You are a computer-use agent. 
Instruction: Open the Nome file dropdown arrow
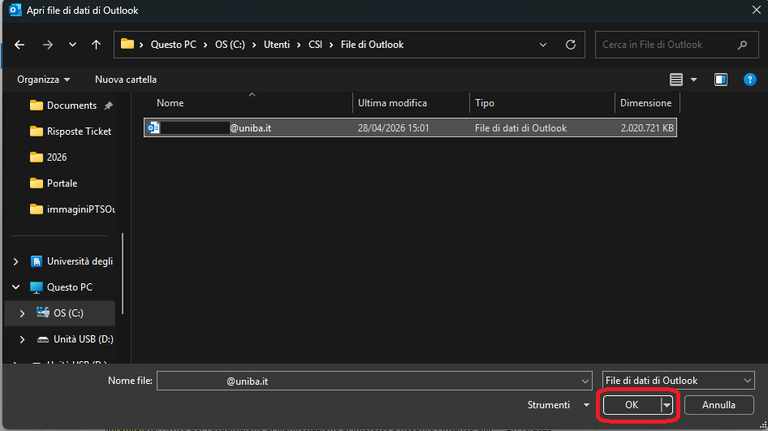click(585, 381)
